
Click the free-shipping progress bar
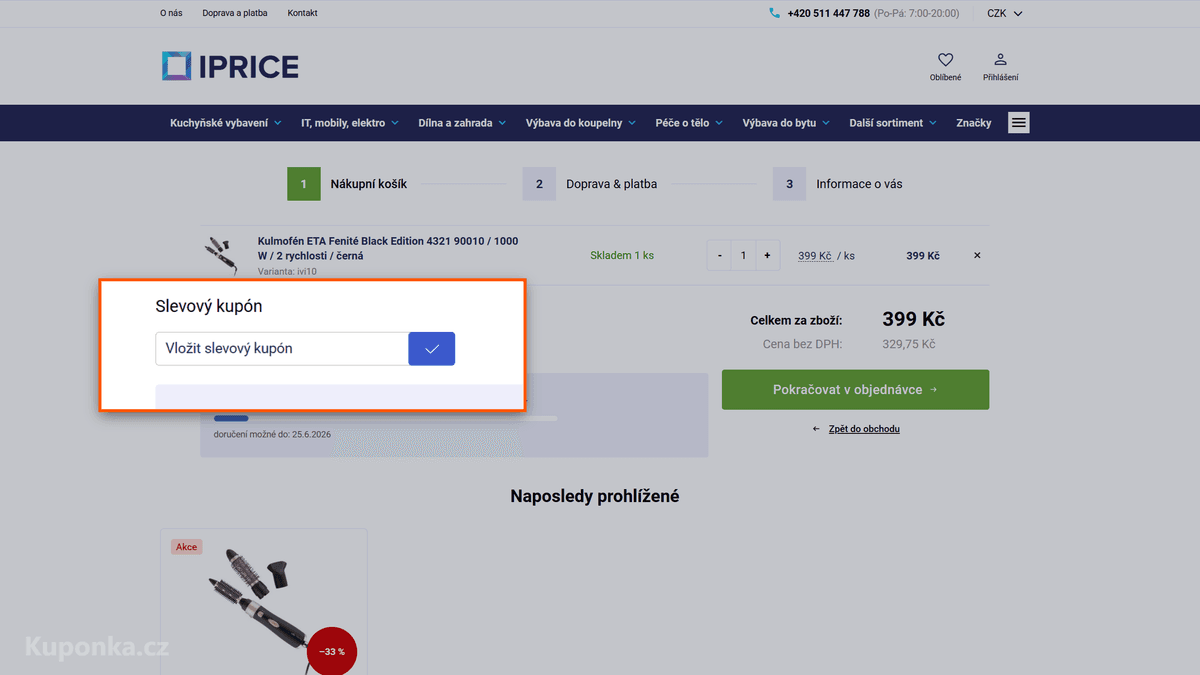[385, 418]
